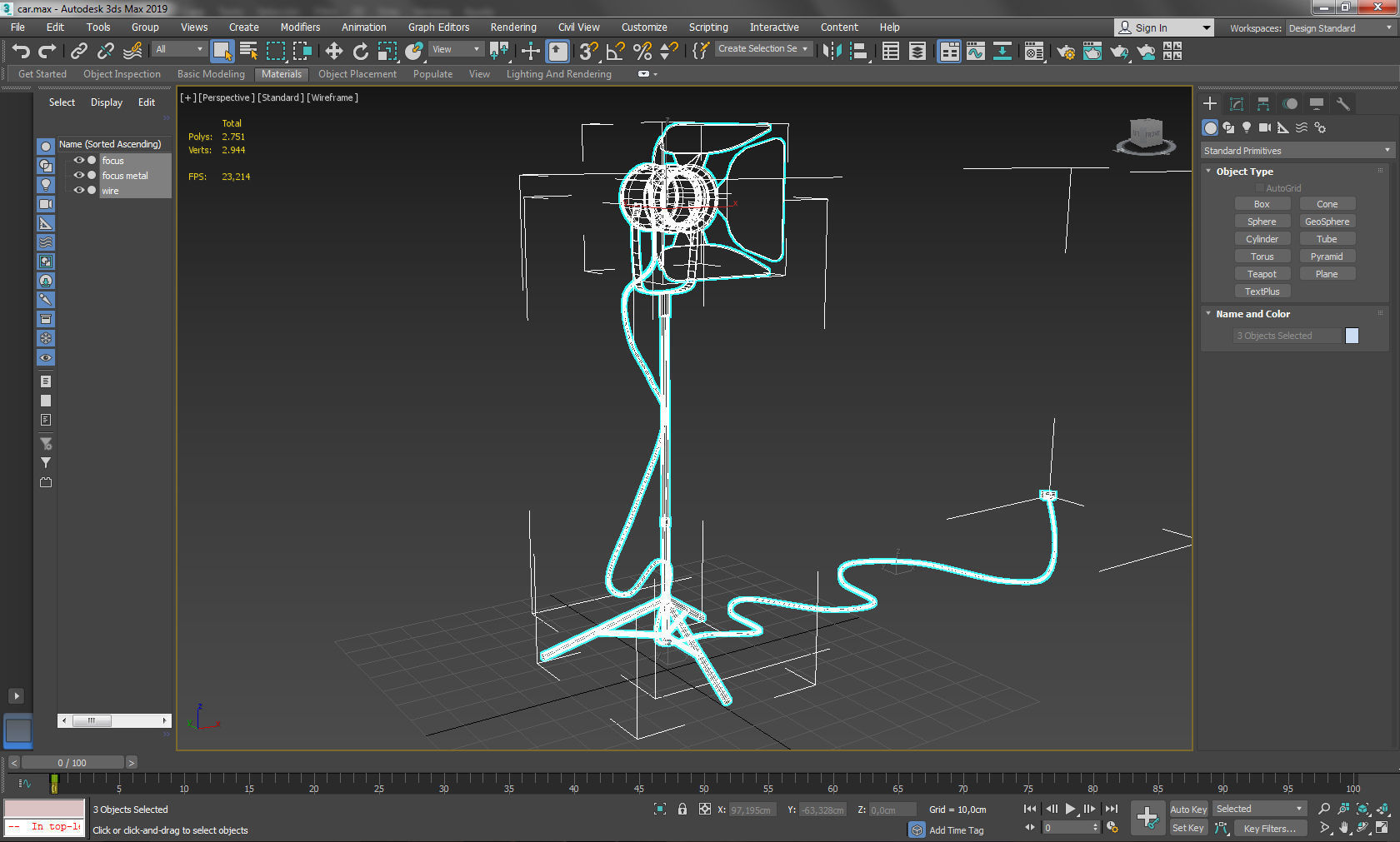Switch to the Materials ribbon tab
Viewport: 1400px width, 842px height.
(282, 74)
